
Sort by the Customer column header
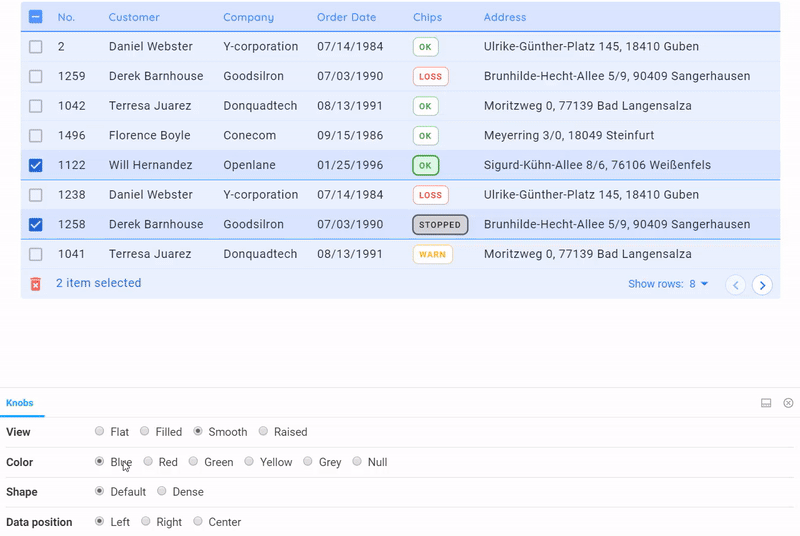click(x=134, y=17)
